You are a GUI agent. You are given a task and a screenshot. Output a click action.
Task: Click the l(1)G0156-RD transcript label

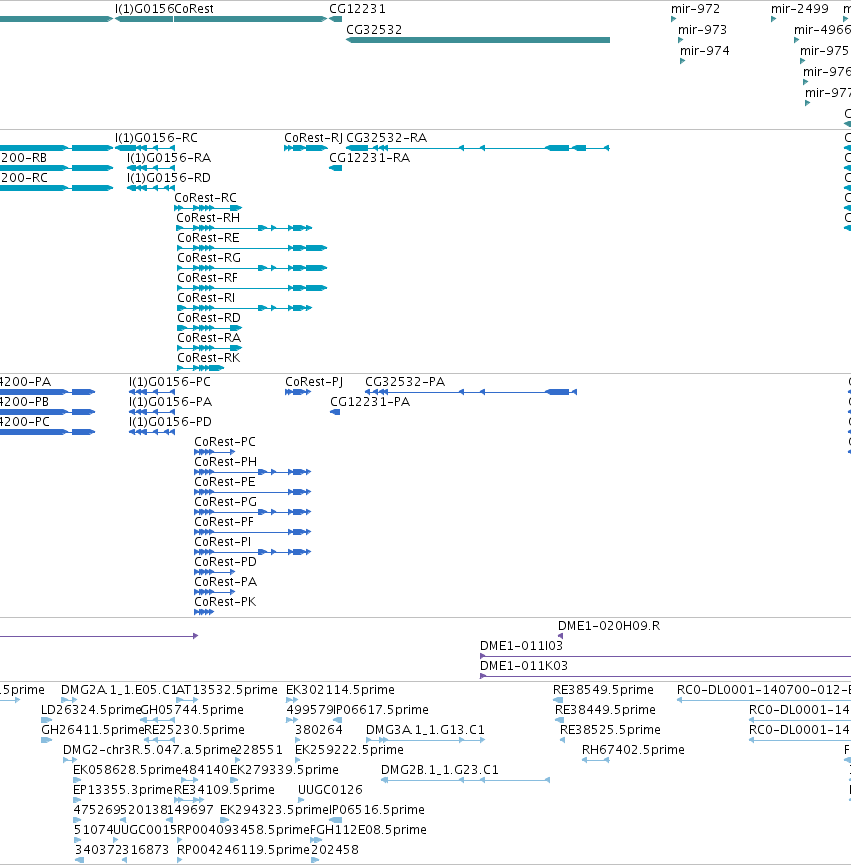169,178
